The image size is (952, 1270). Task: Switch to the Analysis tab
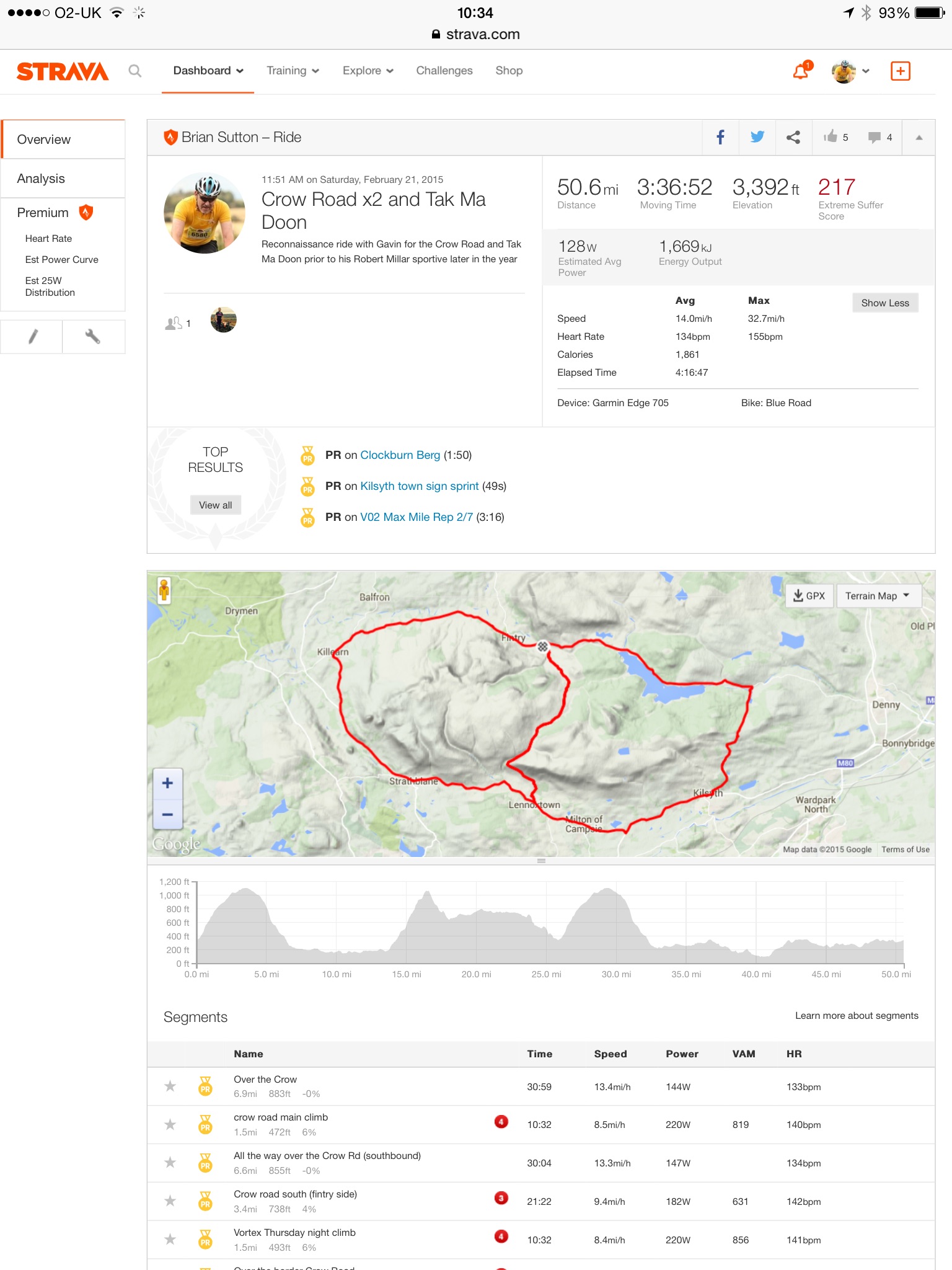41,179
